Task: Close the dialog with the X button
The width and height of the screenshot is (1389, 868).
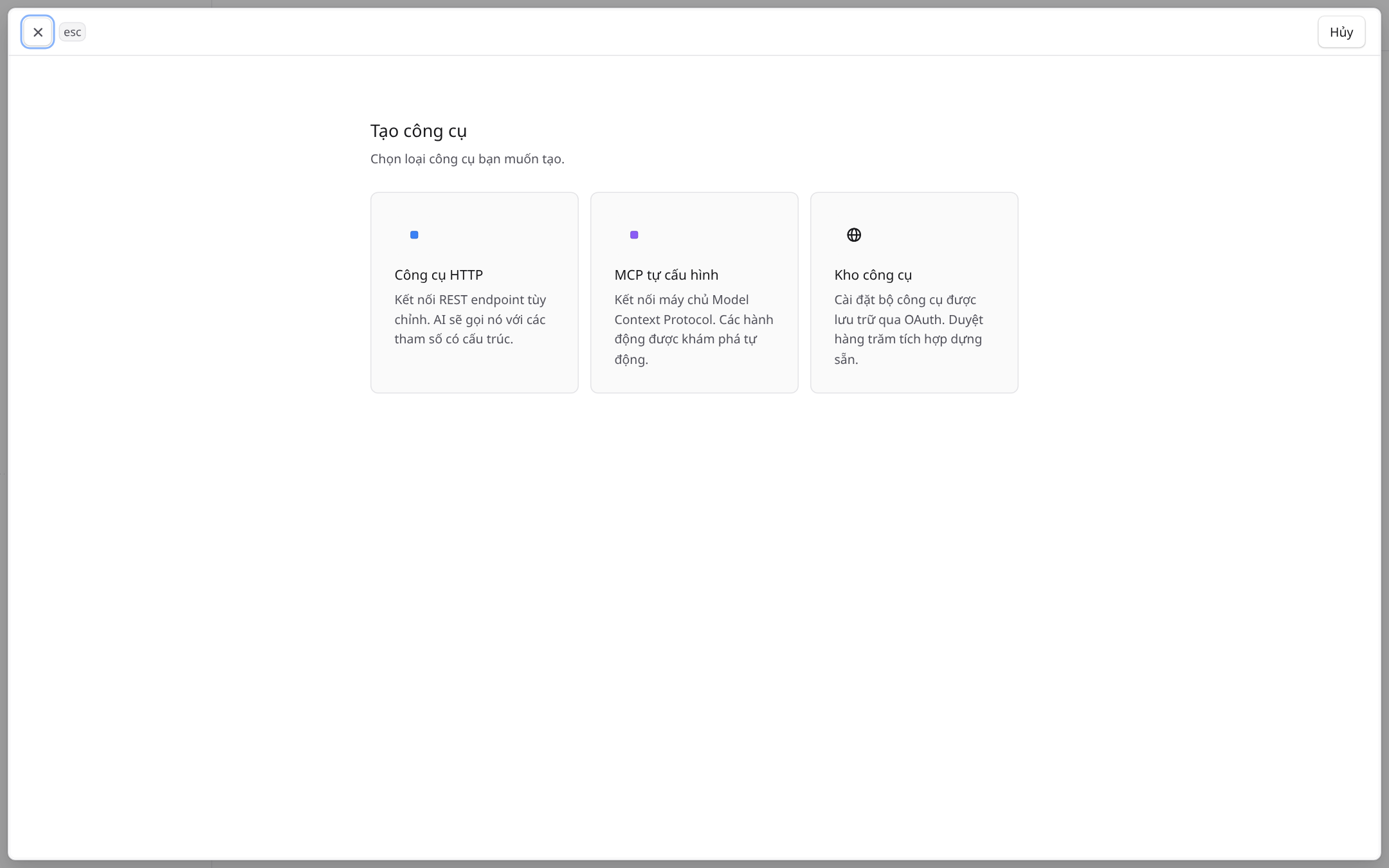Action: (x=37, y=32)
